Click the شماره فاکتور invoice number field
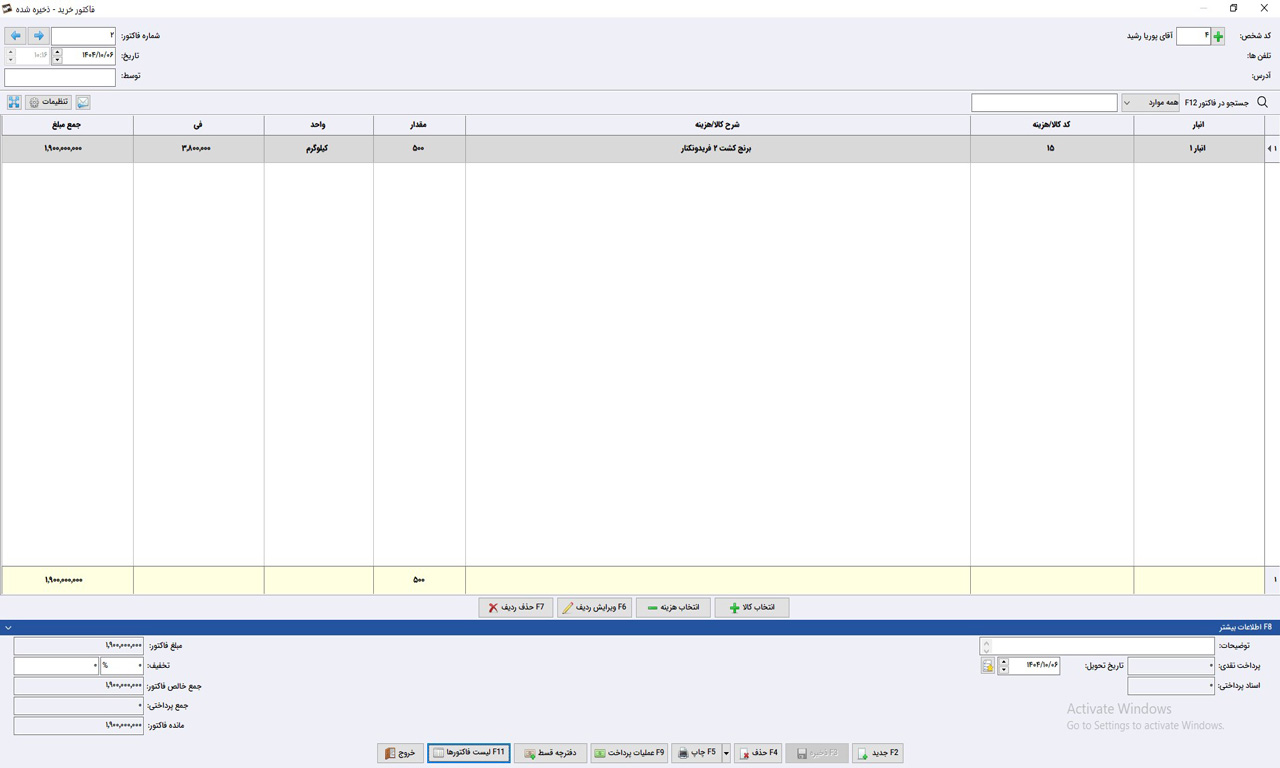This screenshot has height=768, width=1280. tap(83, 36)
